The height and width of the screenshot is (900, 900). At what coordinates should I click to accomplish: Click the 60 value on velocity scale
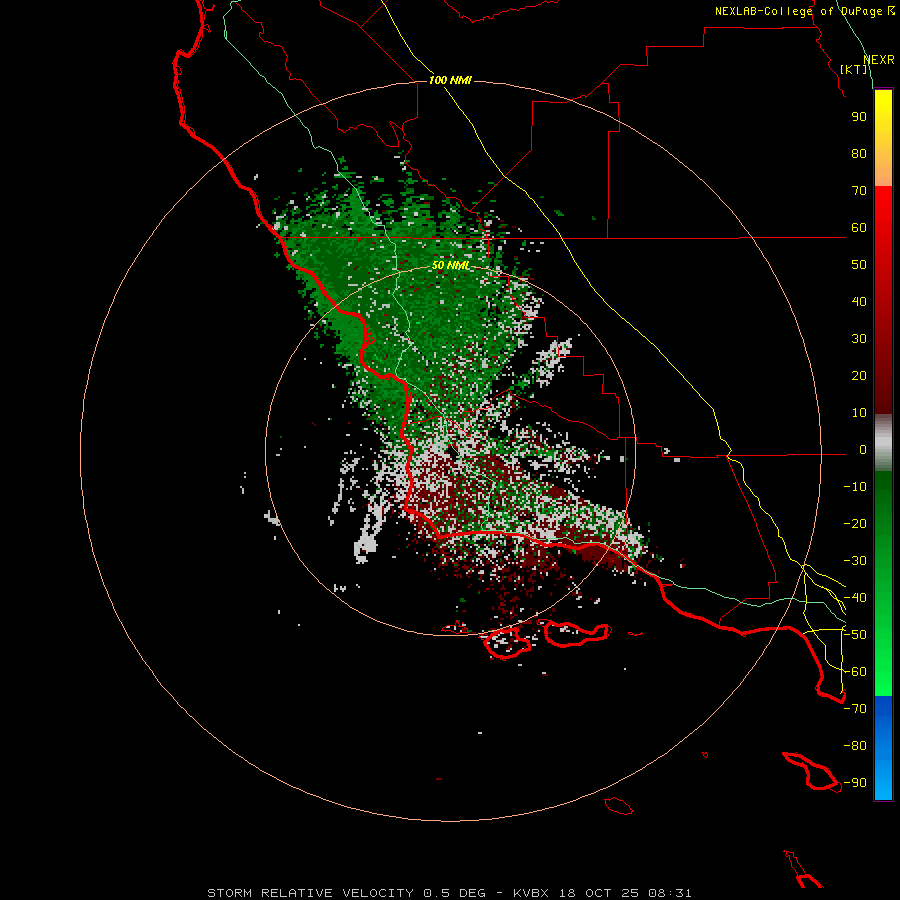859,228
